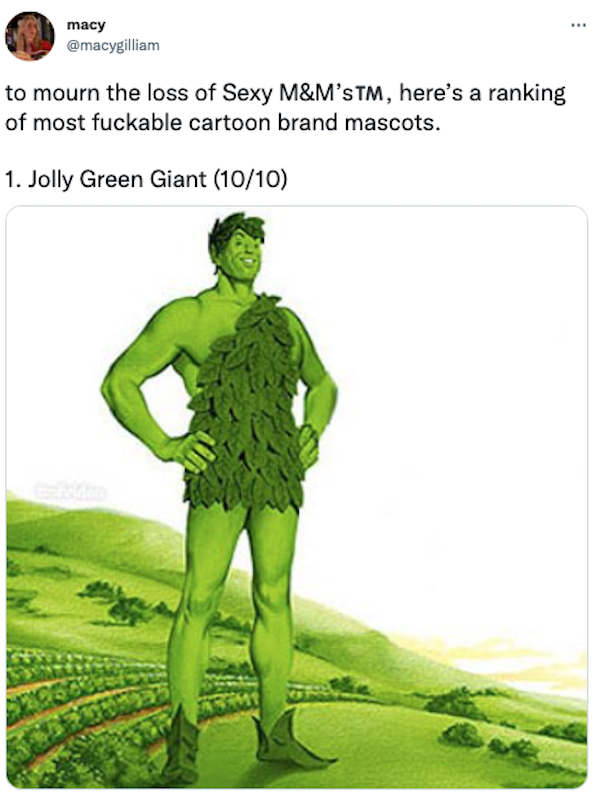Select the tweet line starting "to mourn the loss"
The height and width of the screenshot is (799, 600).
[285, 93]
